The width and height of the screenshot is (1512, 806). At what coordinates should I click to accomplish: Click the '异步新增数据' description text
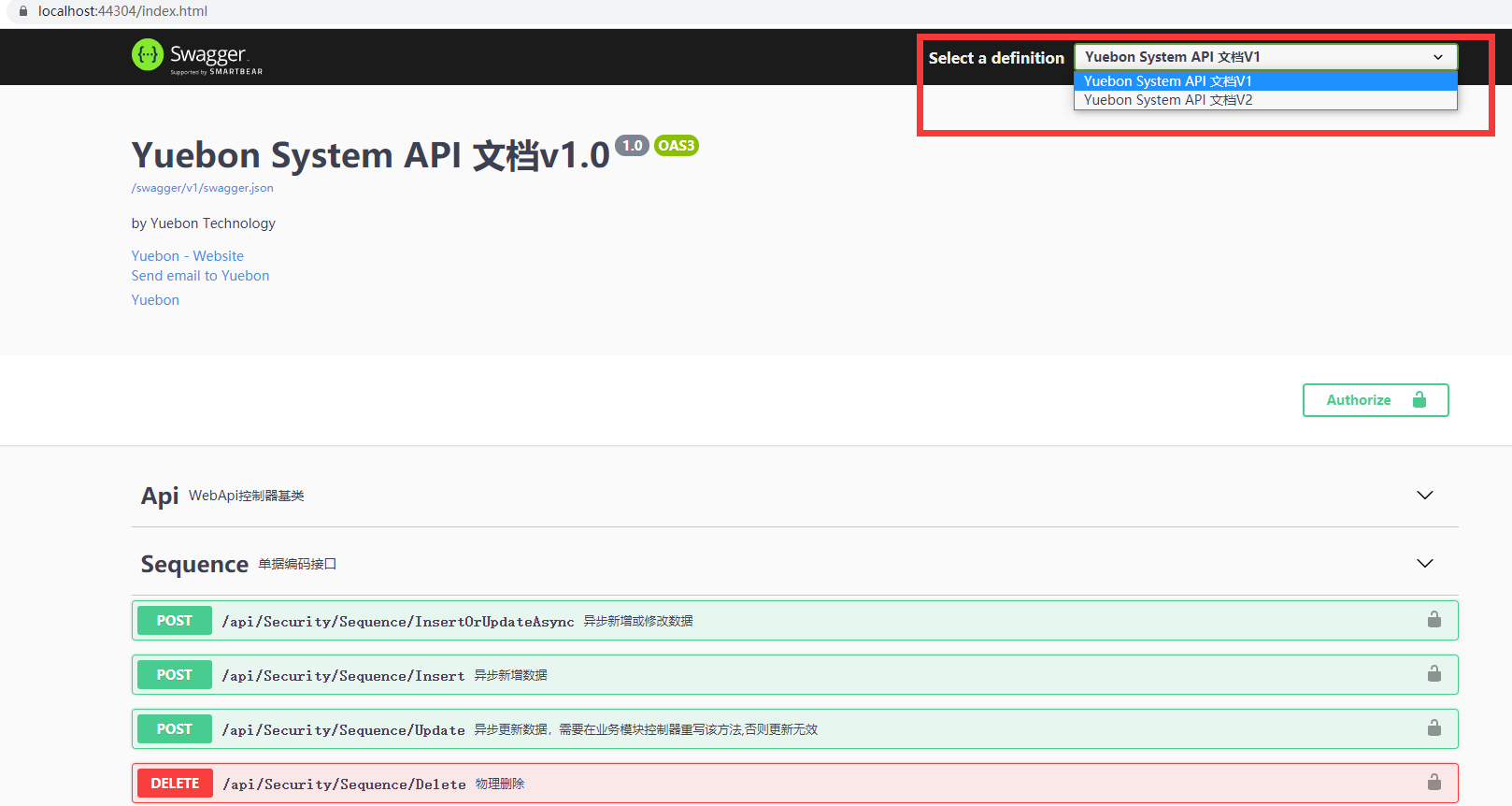pyautogui.click(x=510, y=675)
